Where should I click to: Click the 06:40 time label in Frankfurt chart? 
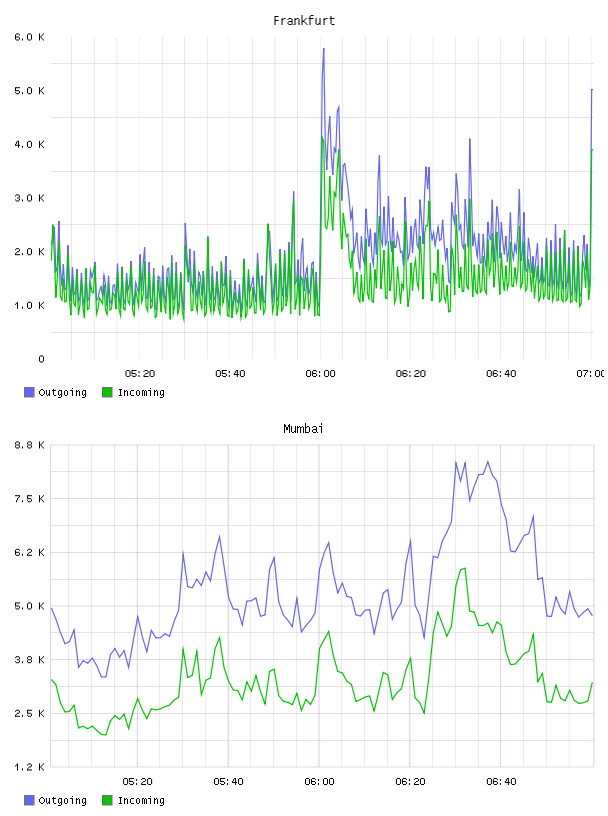[501, 373]
